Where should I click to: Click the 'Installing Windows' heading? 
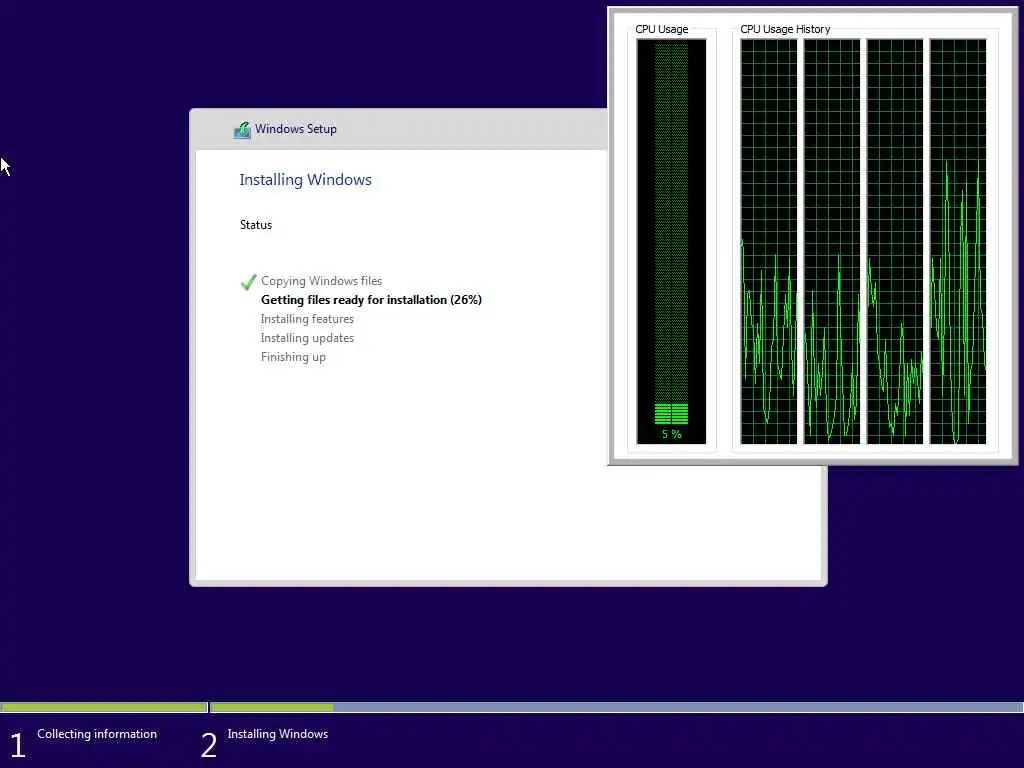coord(305,180)
